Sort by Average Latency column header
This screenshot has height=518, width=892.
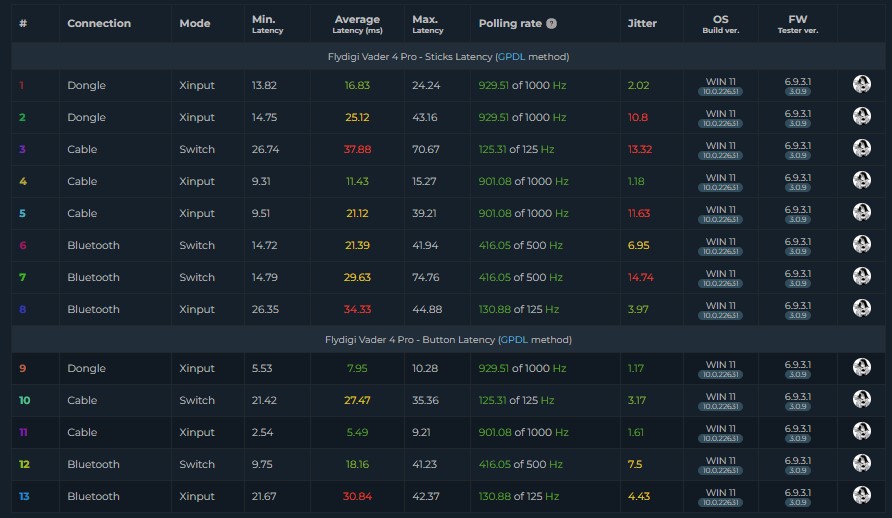click(357, 24)
